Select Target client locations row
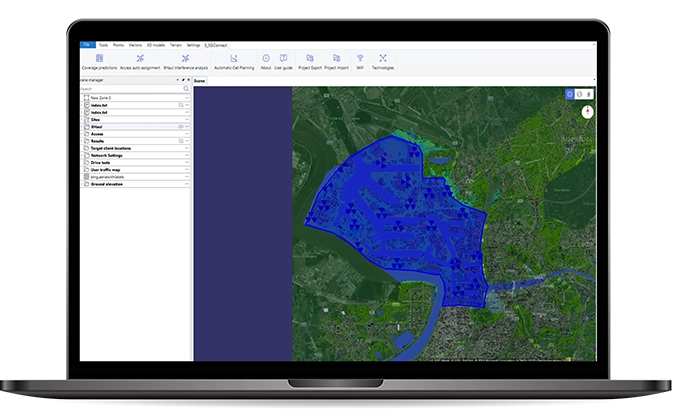 [135, 148]
